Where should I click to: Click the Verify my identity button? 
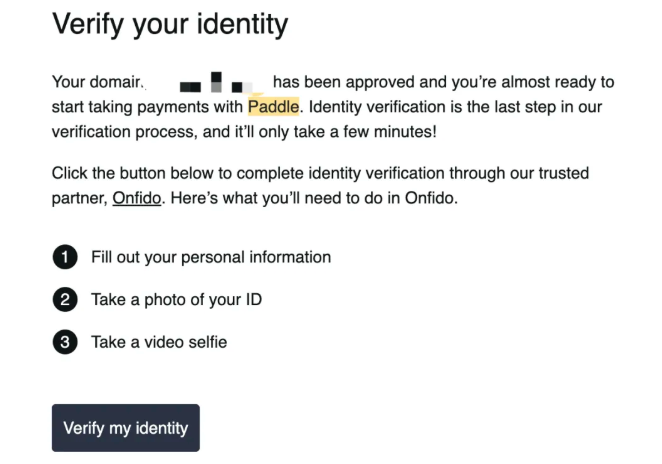pos(126,428)
